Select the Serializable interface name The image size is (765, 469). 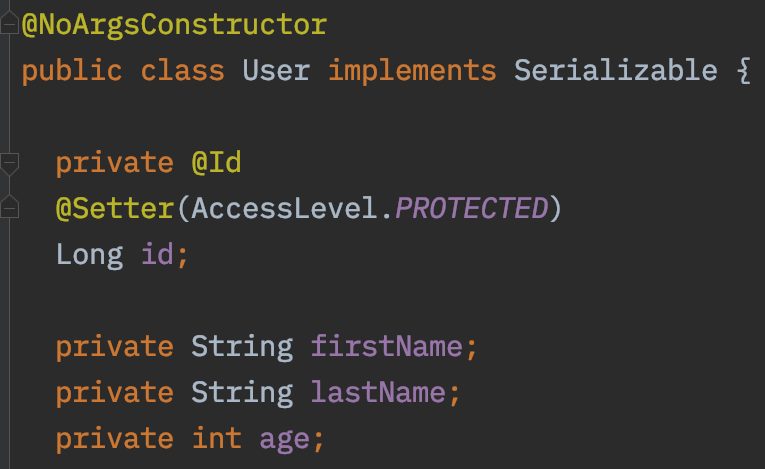615,71
